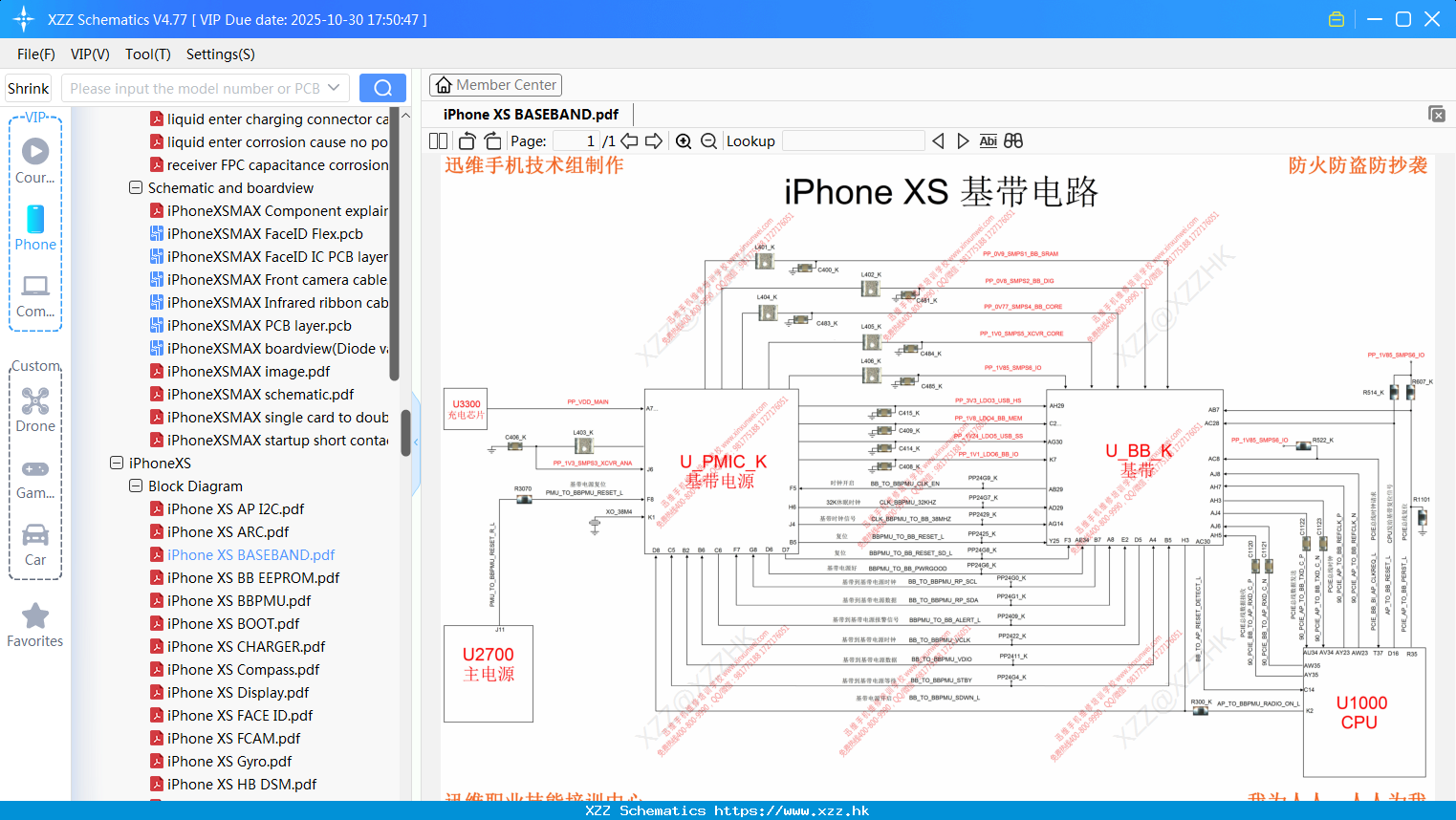Image resolution: width=1456 pixels, height=820 pixels.
Task: Click the binoculars search icon
Action: pos(1013,140)
